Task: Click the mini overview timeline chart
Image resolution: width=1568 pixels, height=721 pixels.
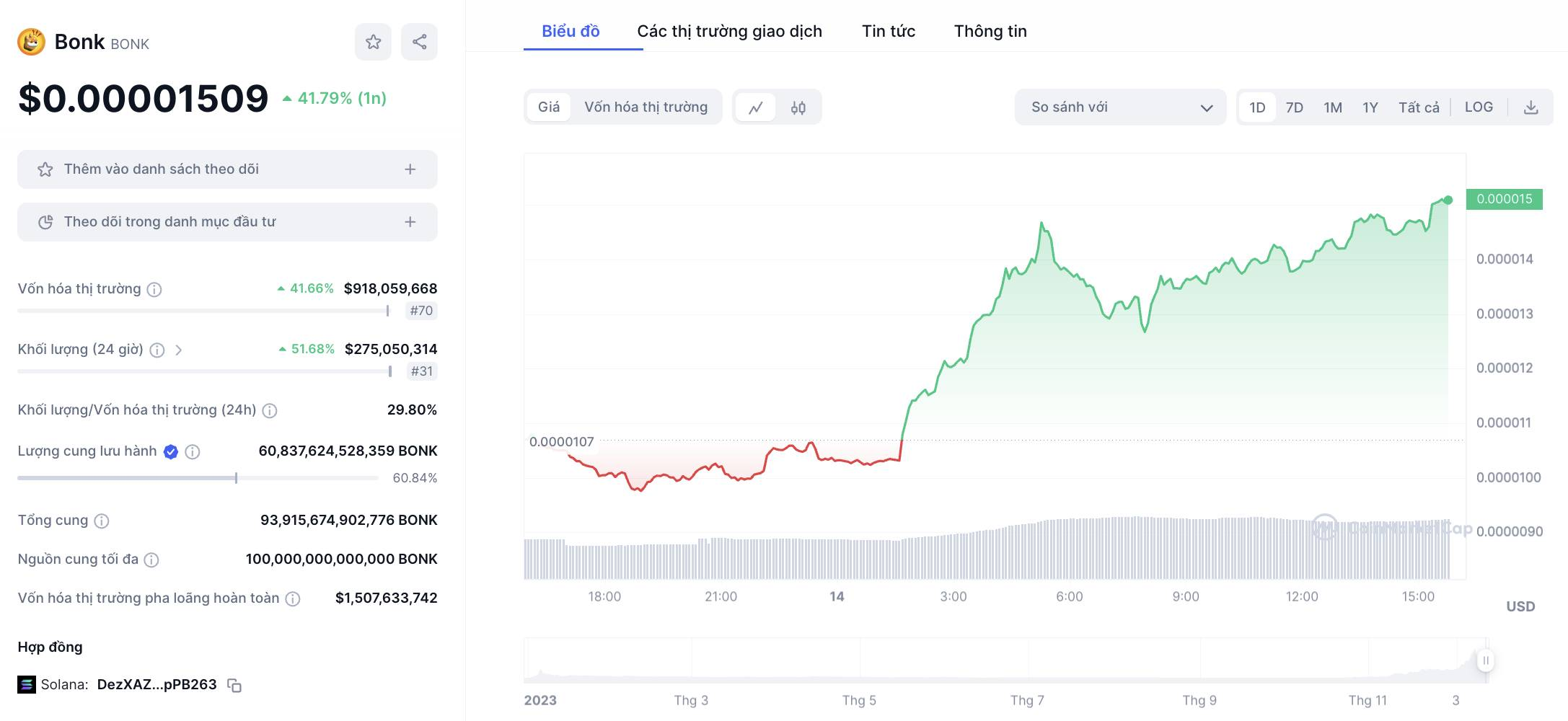Action: tap(1006, 660)
